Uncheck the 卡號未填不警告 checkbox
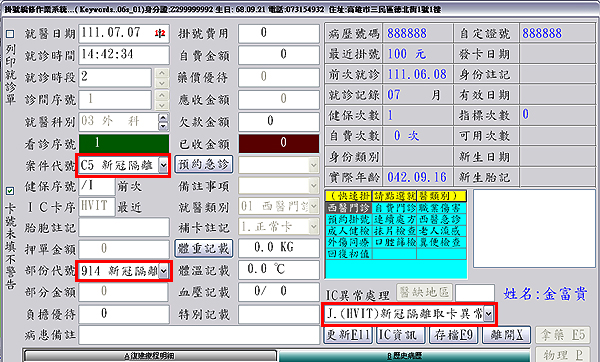The width and height of the screenshot is (600, 362). 10,191
